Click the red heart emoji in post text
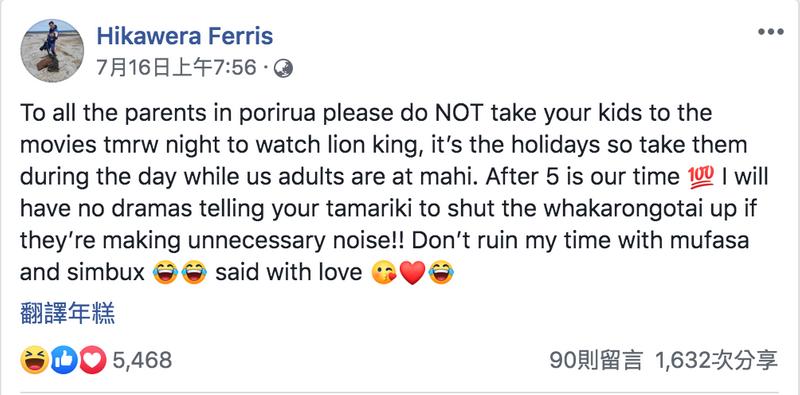 click(x=412, y=273)
